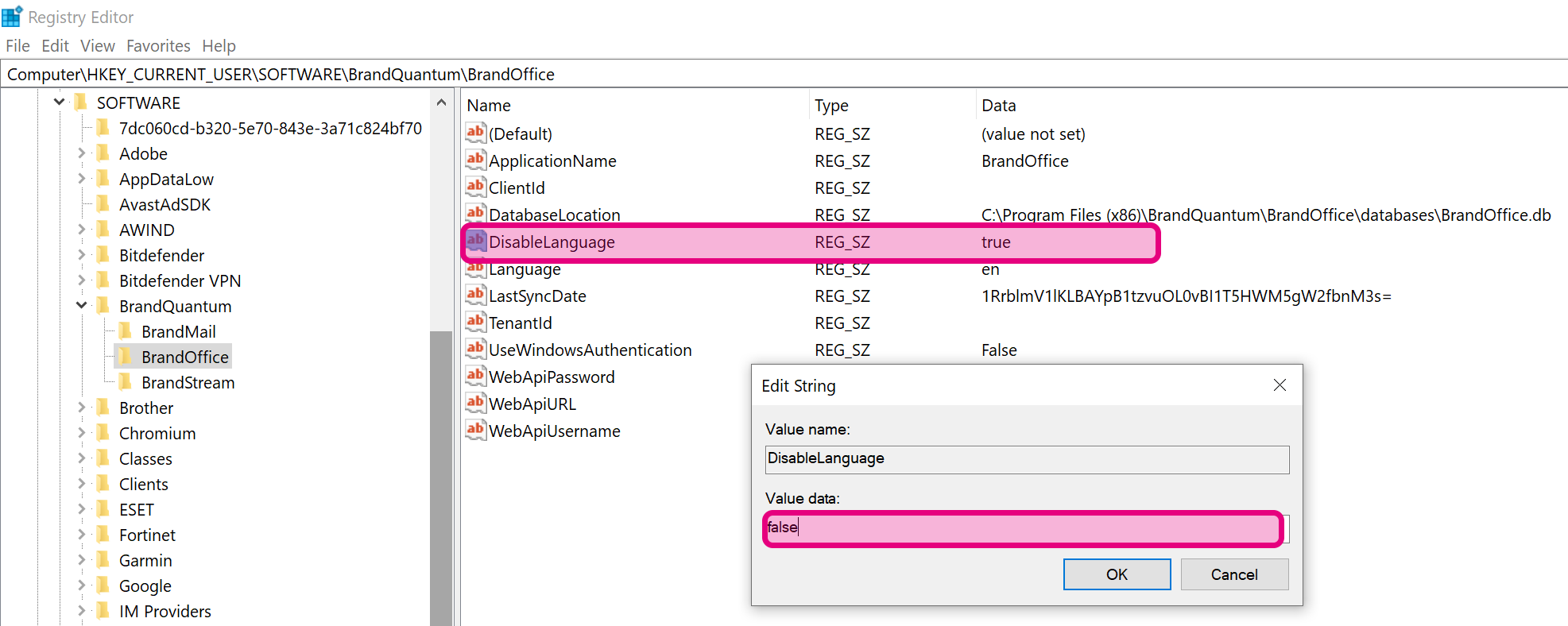Click the LastSyncDate string value icon
The width and height of the screenshot is (1568, 626).
pos(475,295)
